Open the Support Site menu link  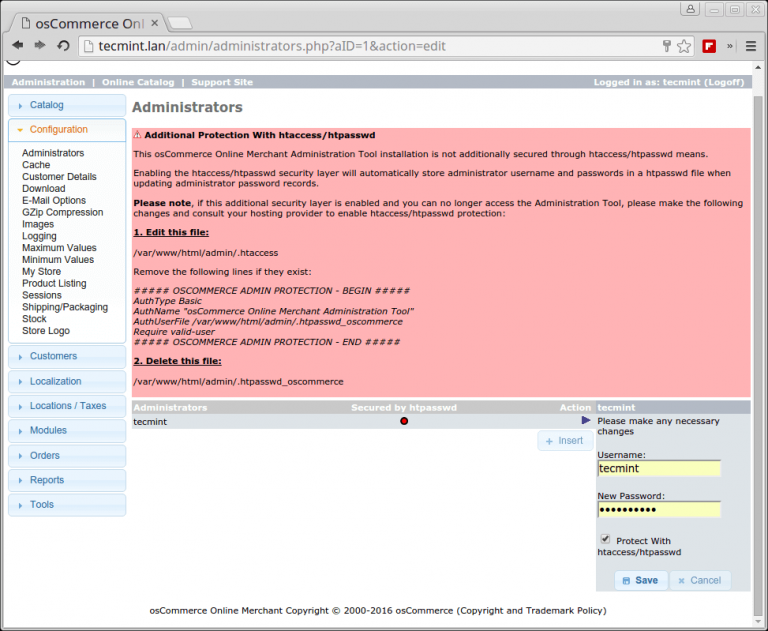click(222, 82)
